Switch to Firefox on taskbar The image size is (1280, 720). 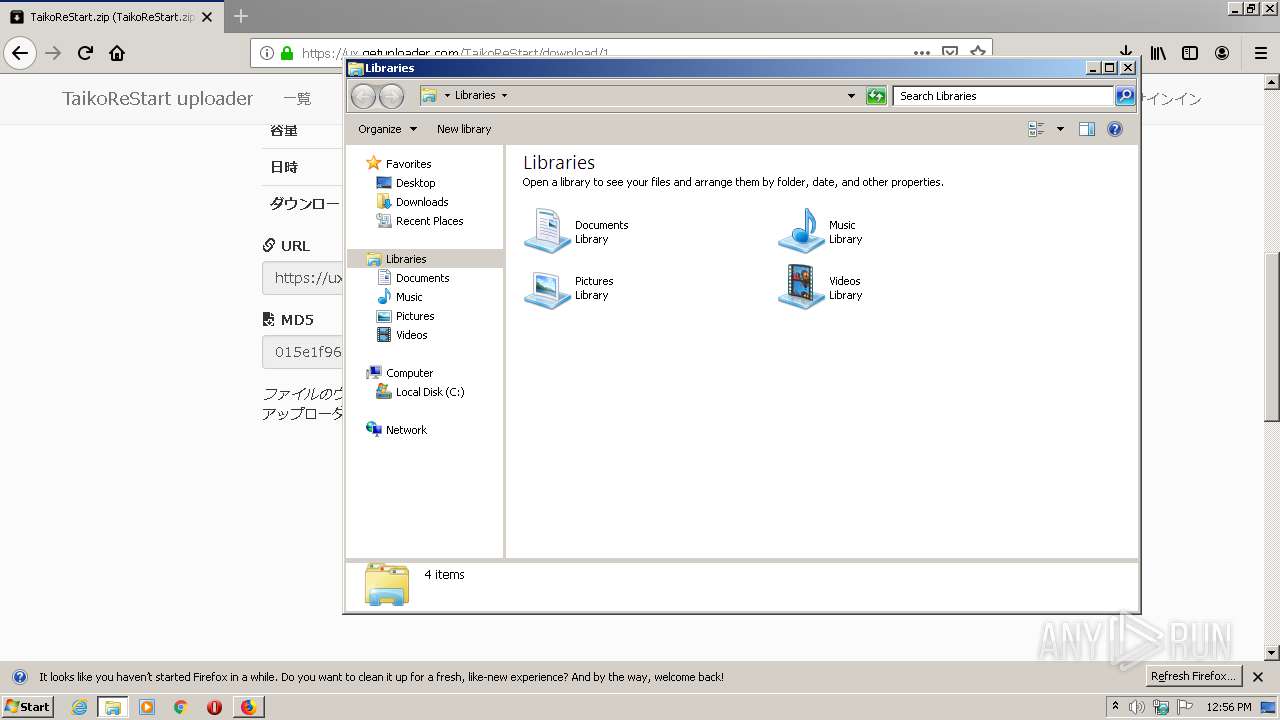(248, 707)
